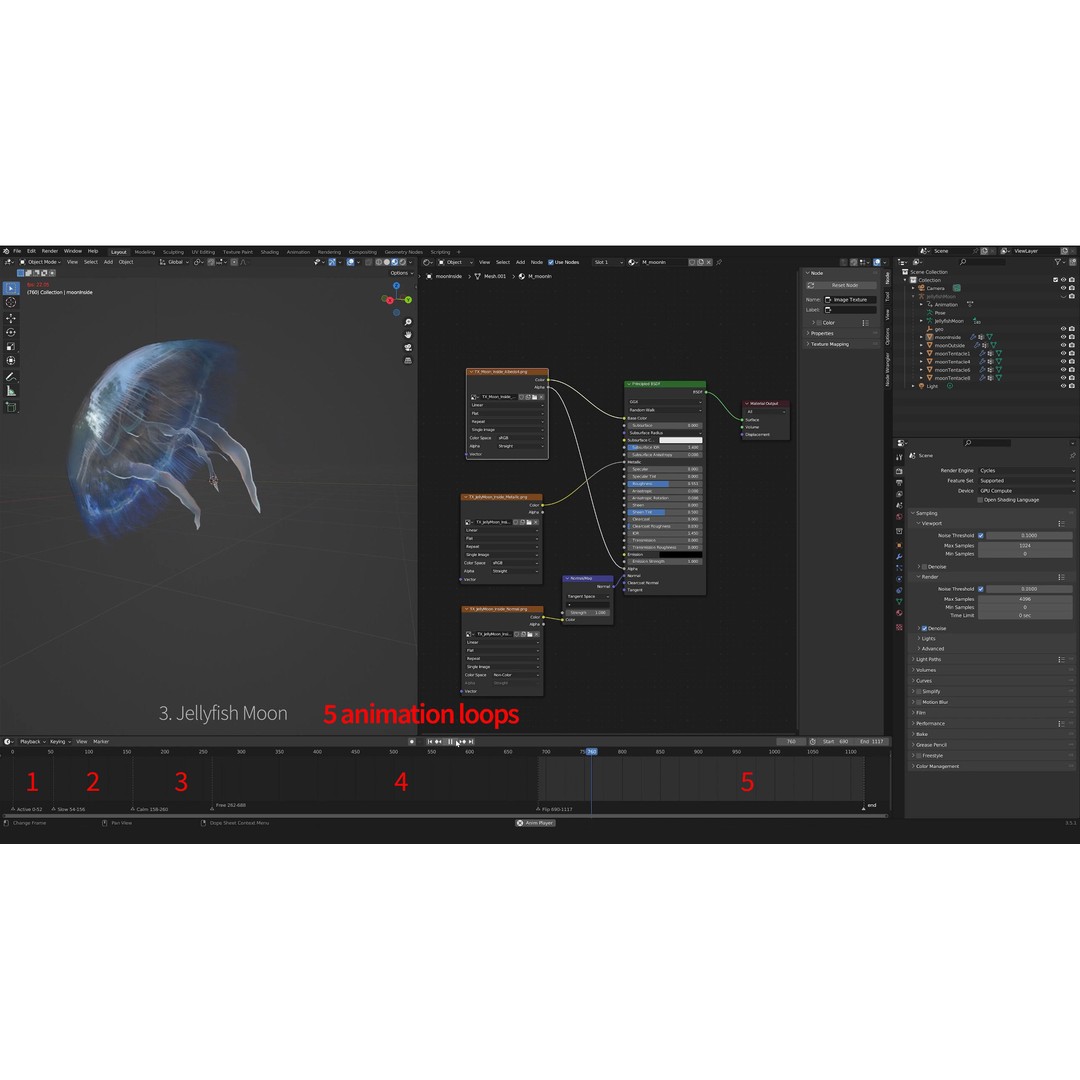1080x1080 pixels.
Task: Open the Playback menu in timeline
Action: coord(32,742)
